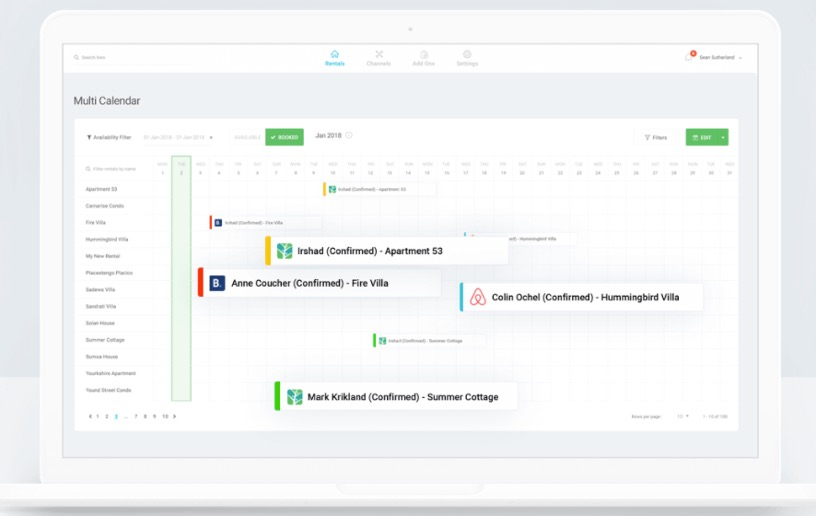Click the Filters button

(x=656, y=137)
